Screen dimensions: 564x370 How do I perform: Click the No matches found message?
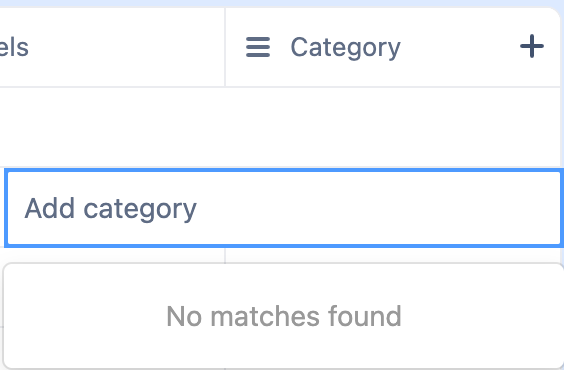[x=284, y=316]
